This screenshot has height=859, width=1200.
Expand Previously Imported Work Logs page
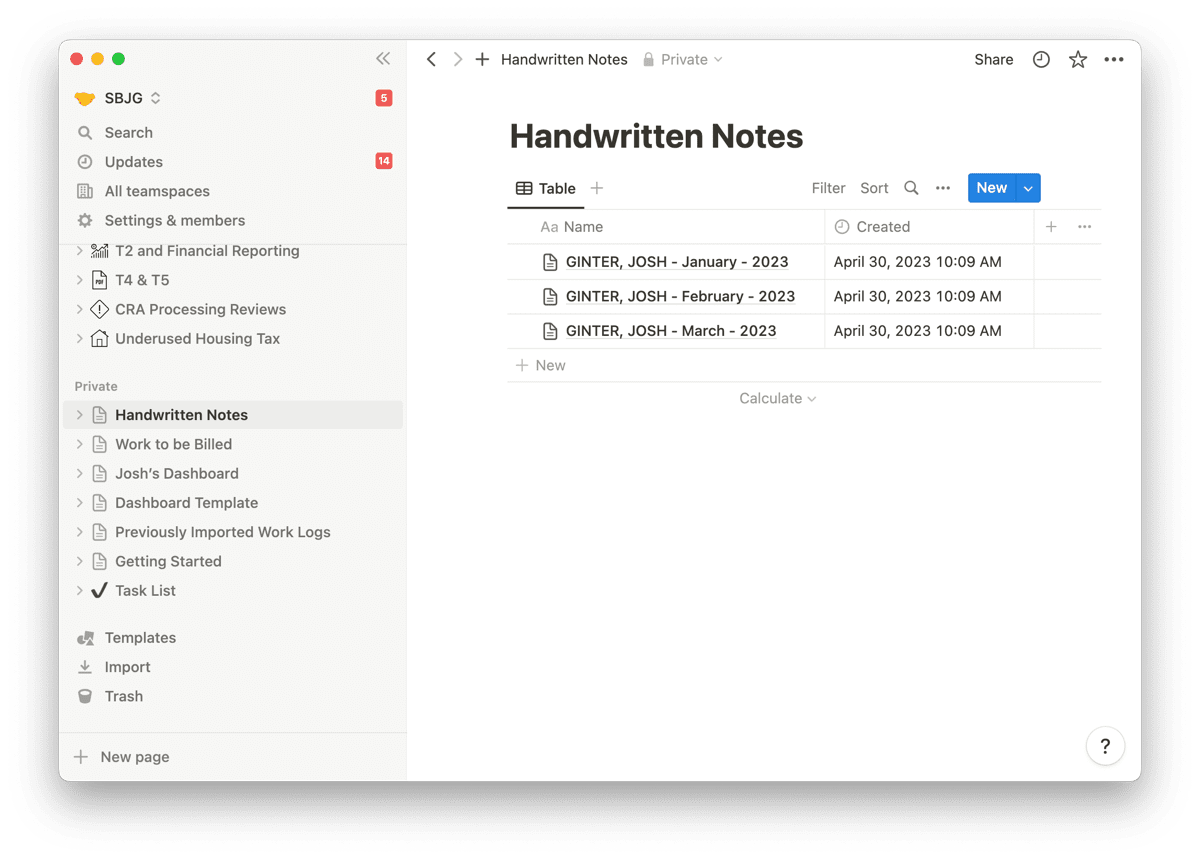coord(80,532)
